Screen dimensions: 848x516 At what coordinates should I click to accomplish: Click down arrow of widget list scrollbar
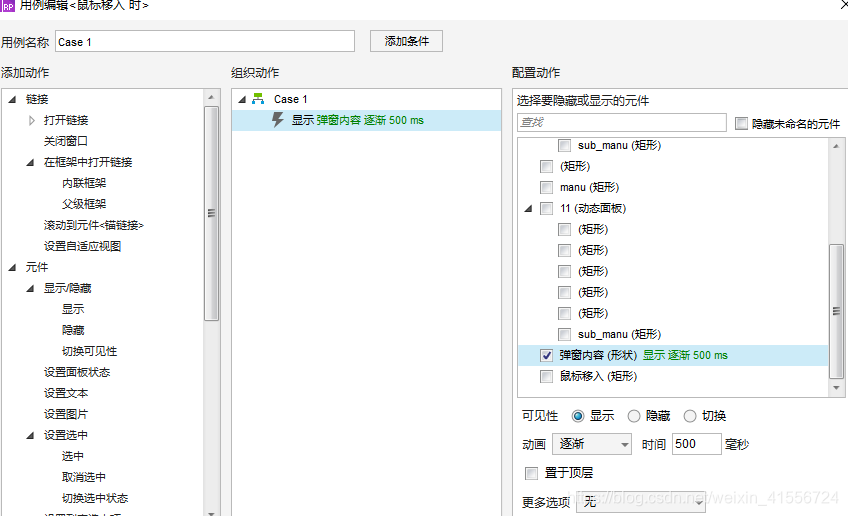836,388
